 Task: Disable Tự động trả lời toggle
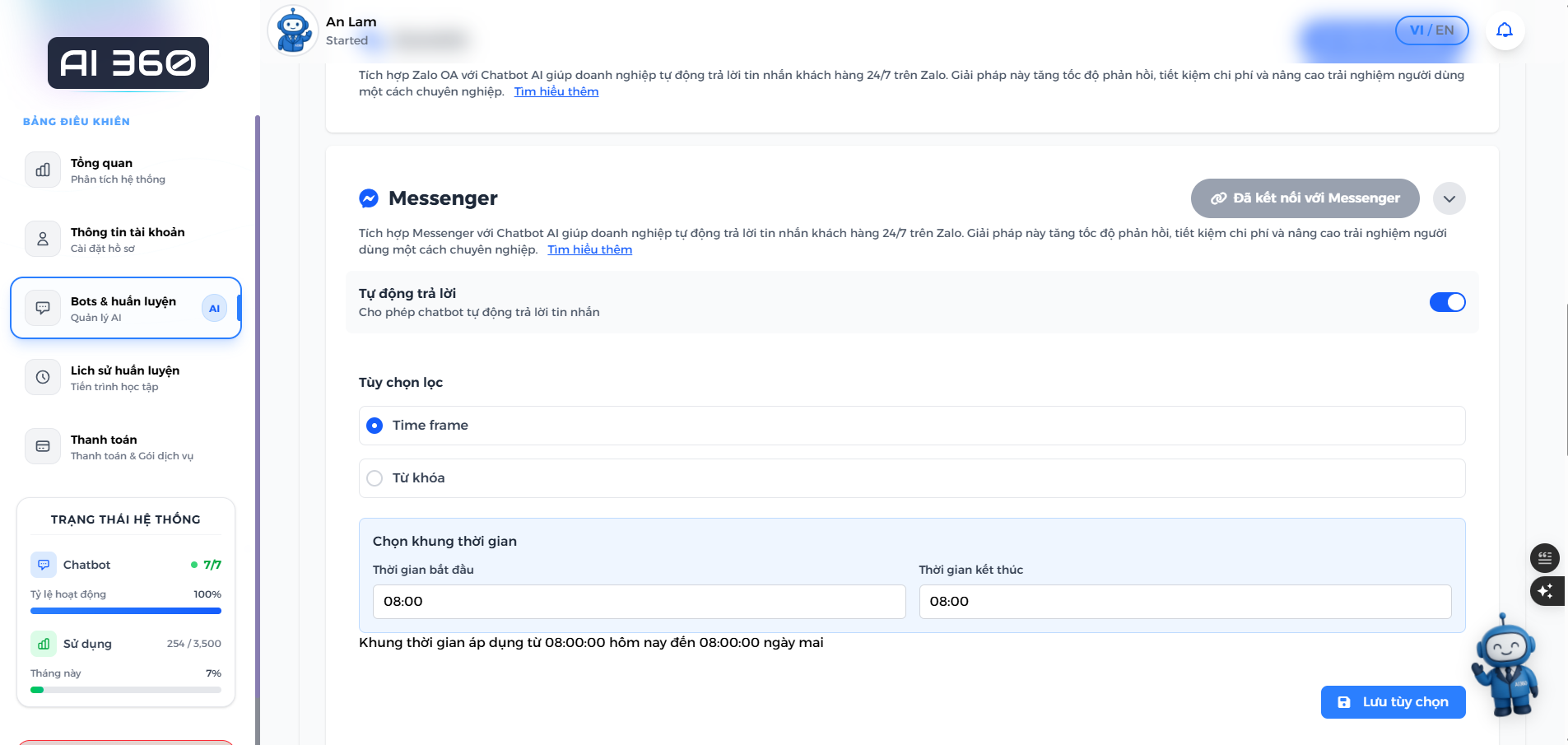coord(1449,302)
